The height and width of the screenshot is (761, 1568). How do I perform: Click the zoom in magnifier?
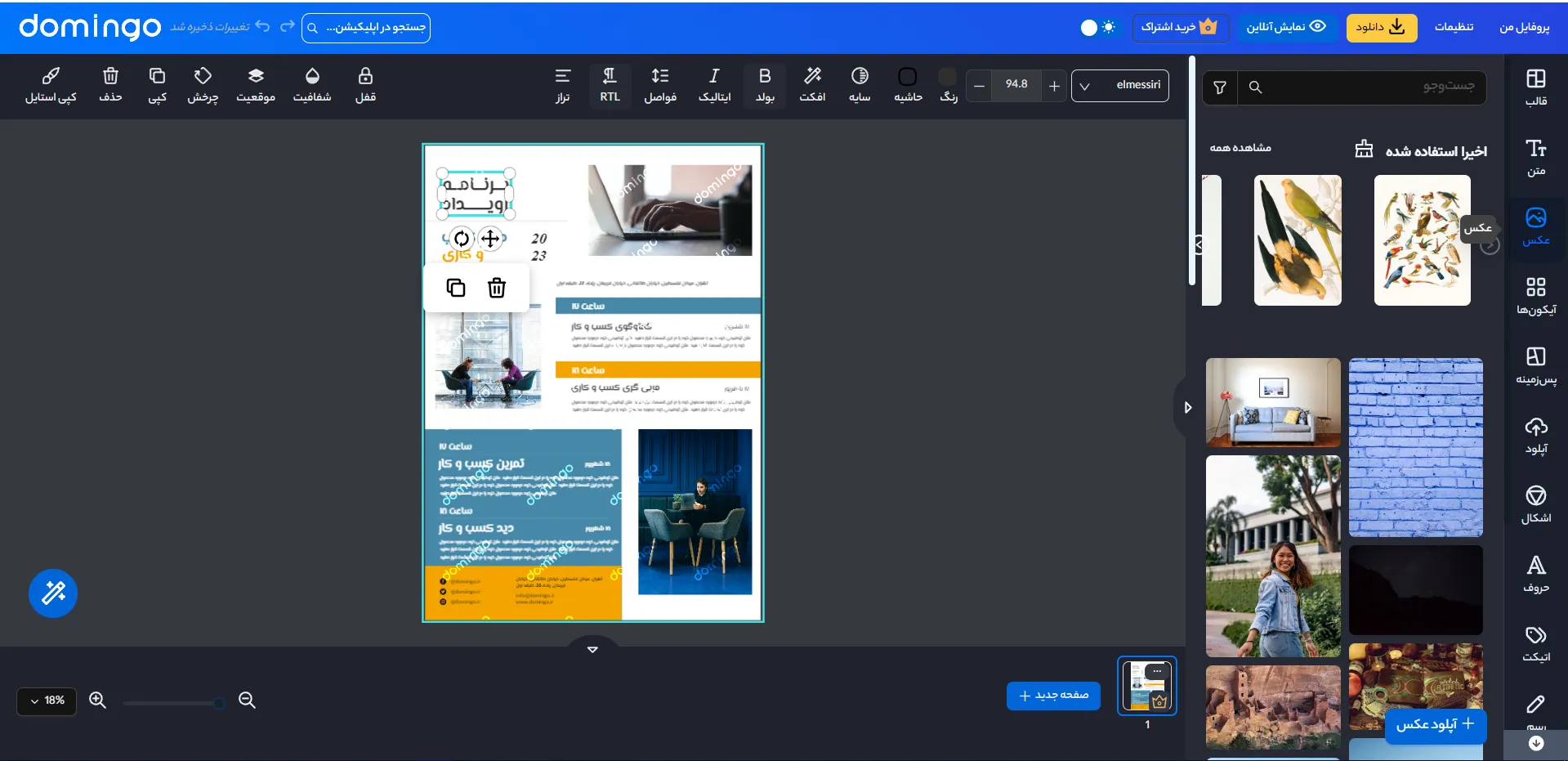(x=97, y=701)
